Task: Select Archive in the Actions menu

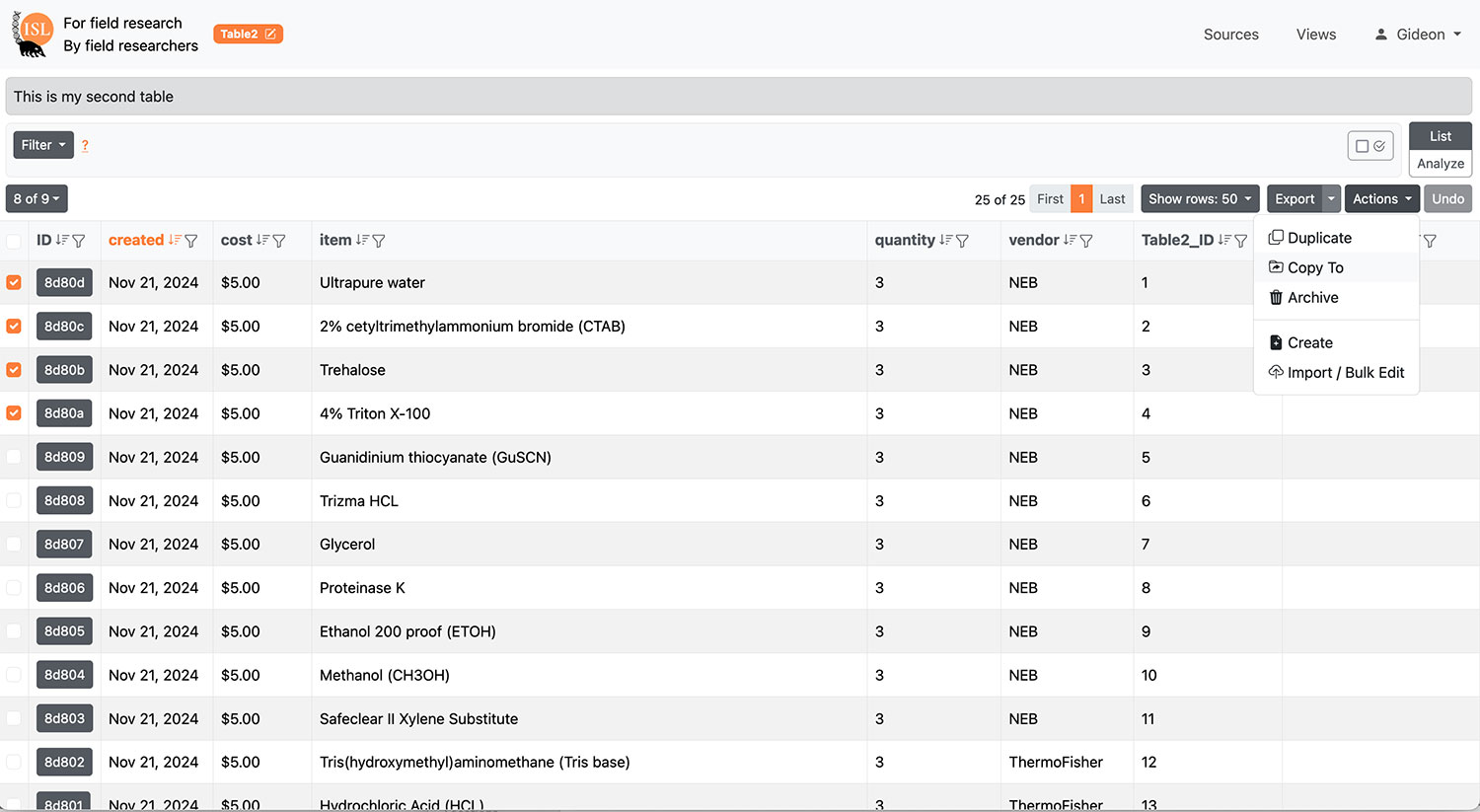Action: [x=1312, y=297]
